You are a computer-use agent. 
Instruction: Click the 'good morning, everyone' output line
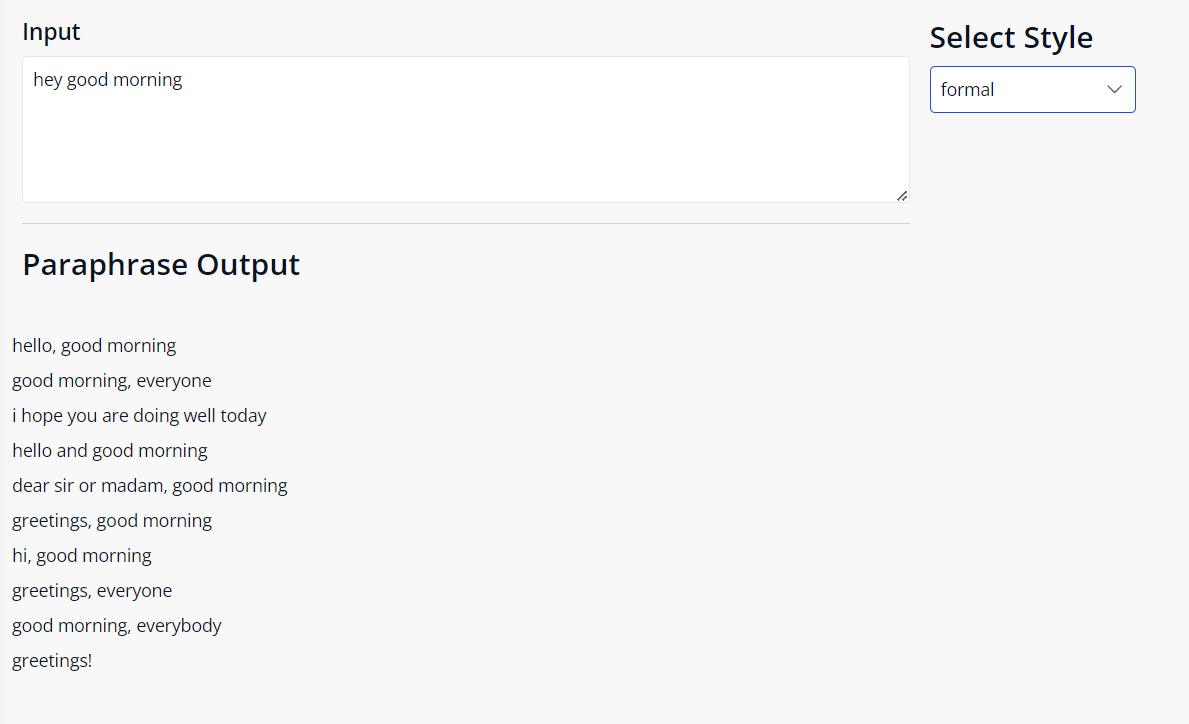pos(111,381)
